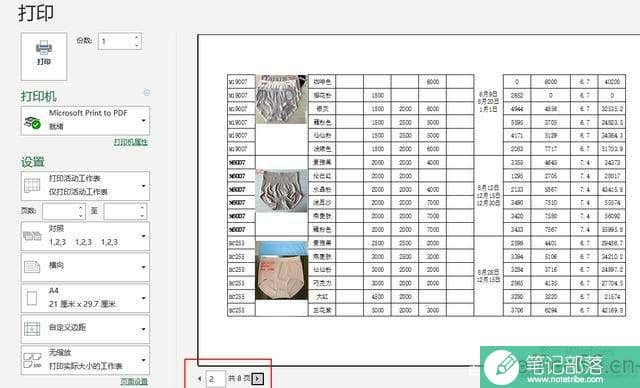Open the collation 1,2,3 dropdown
The height and width of the screenshot is (388, 640).
85,236
